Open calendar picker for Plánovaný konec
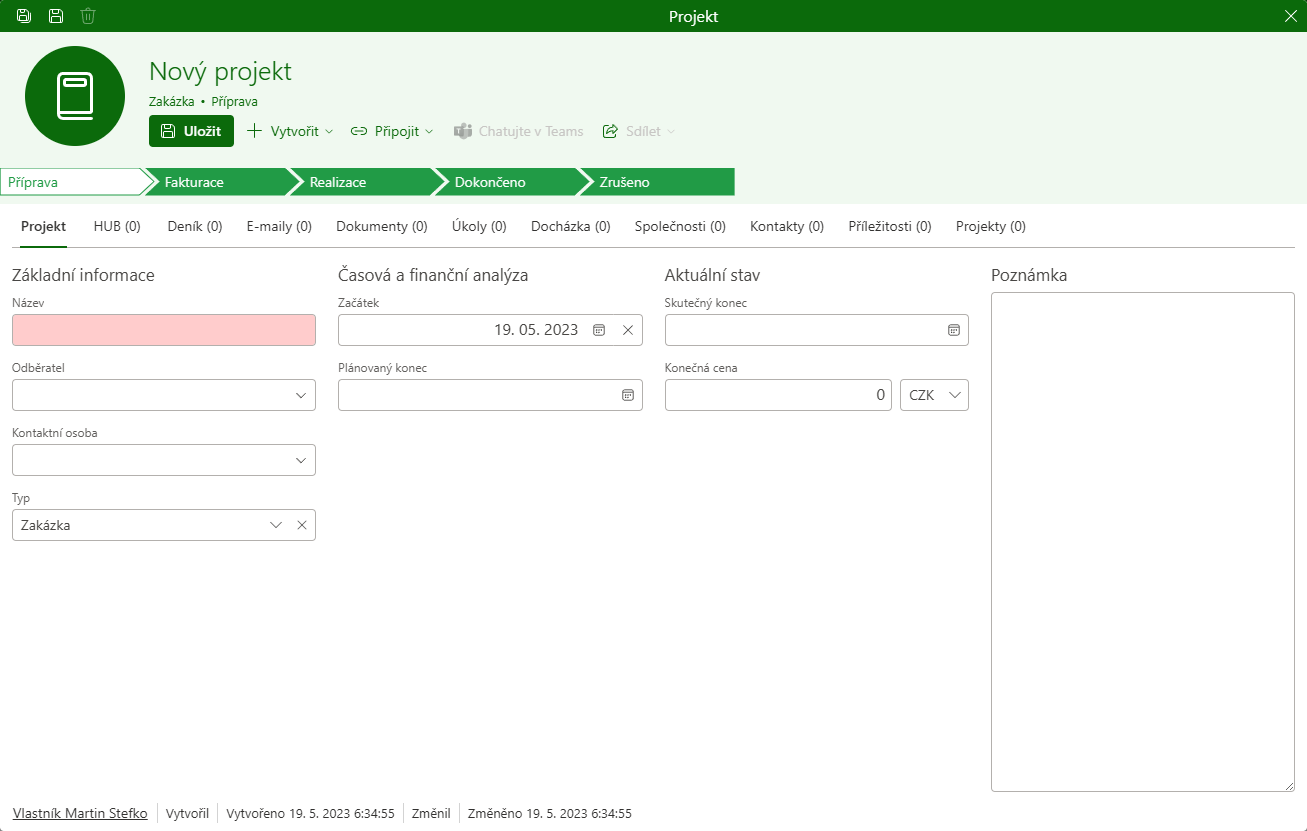Image resolution: width=1307 pixels, height=831 pixels. point(628,395)
